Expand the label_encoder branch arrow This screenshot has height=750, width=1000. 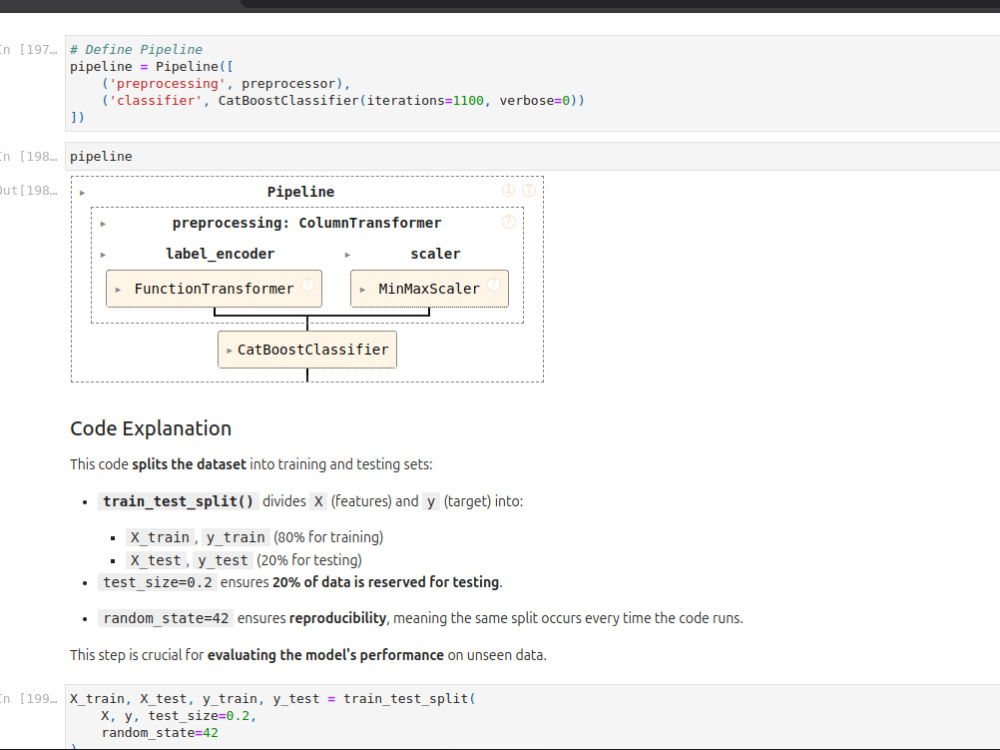point(102,253)
